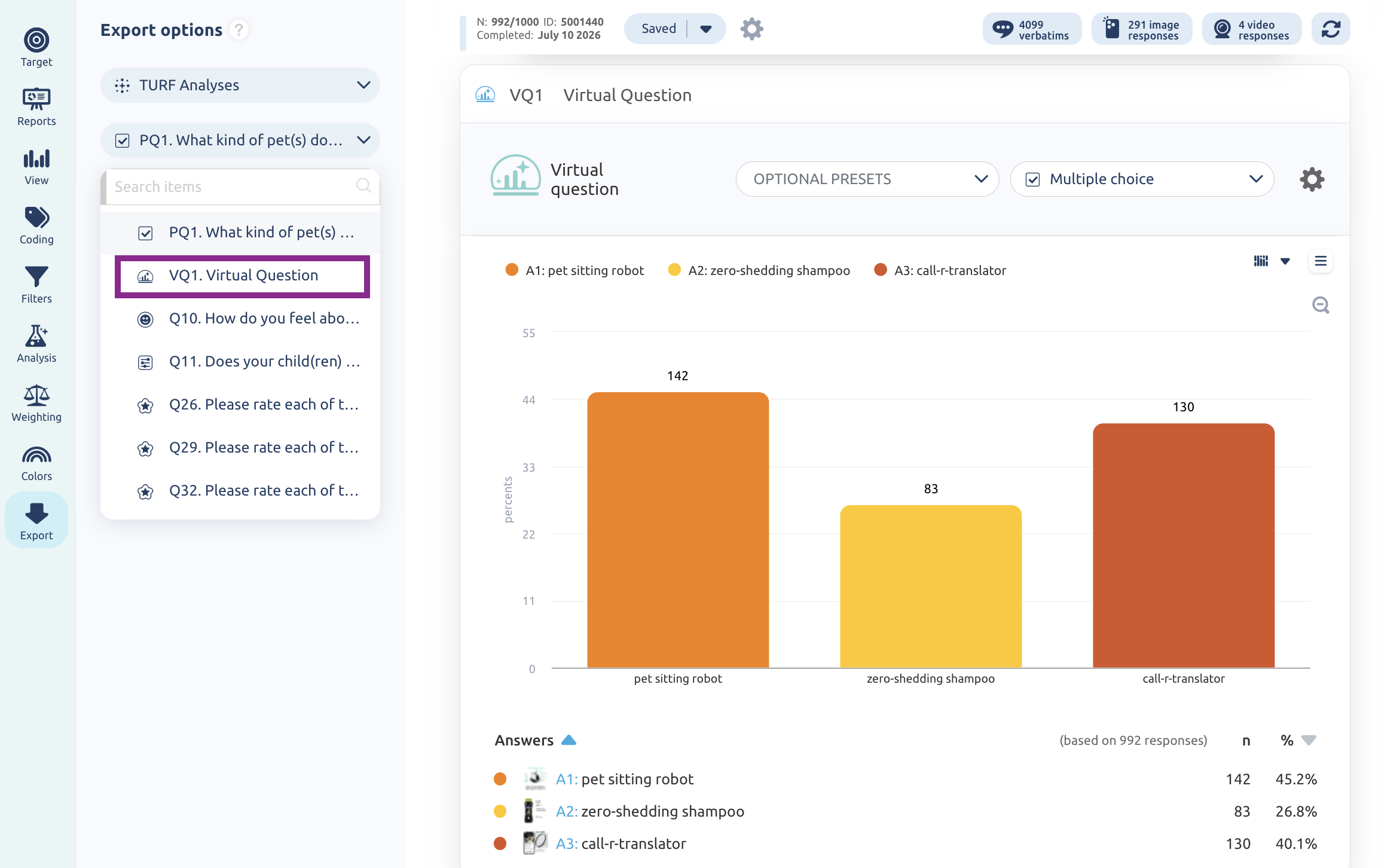Open 4 video responses
1400x868 pixels.
tap(1252, 29)
